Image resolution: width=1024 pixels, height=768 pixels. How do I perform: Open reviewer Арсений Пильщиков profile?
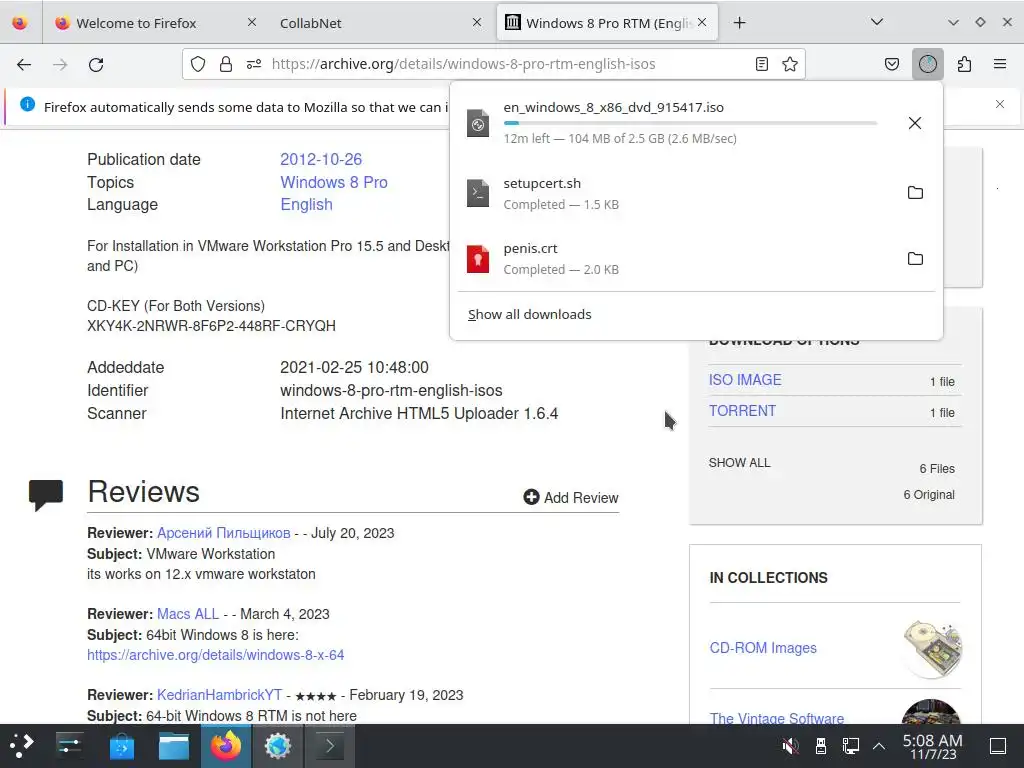point(223,533)
